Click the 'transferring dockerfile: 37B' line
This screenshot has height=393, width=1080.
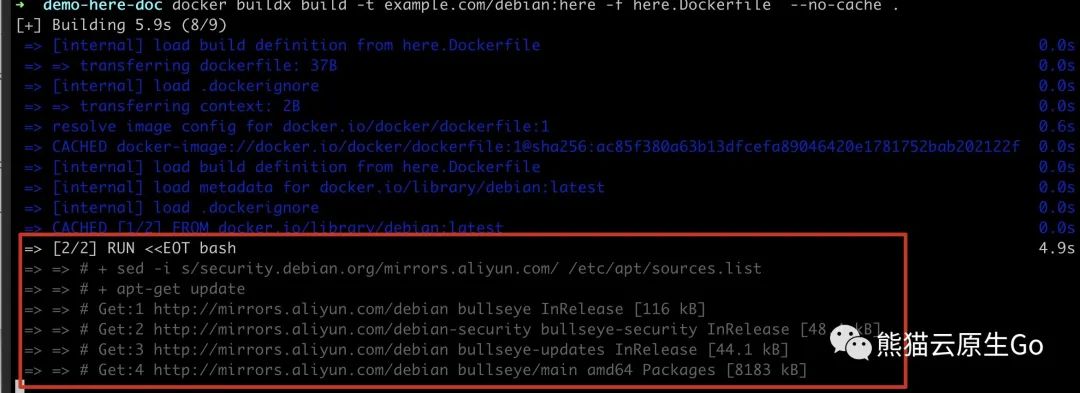coord(180,66)
